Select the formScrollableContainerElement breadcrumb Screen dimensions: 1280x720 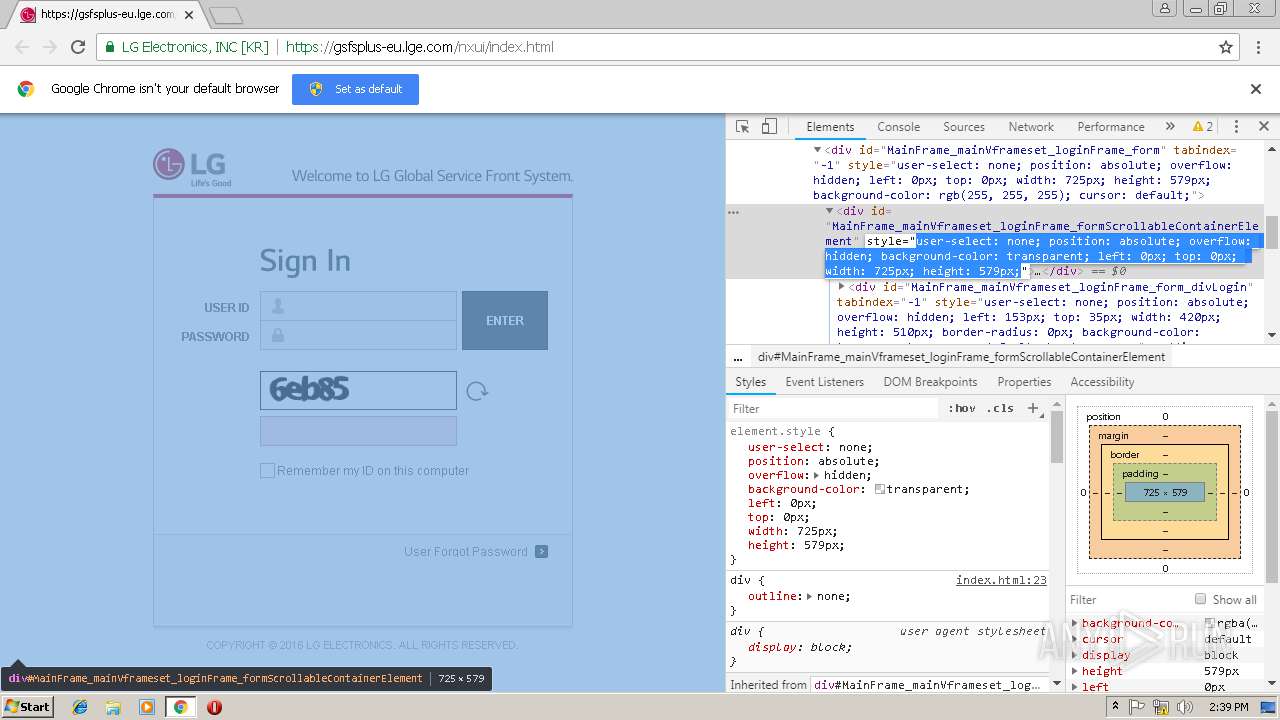point(961,357)
